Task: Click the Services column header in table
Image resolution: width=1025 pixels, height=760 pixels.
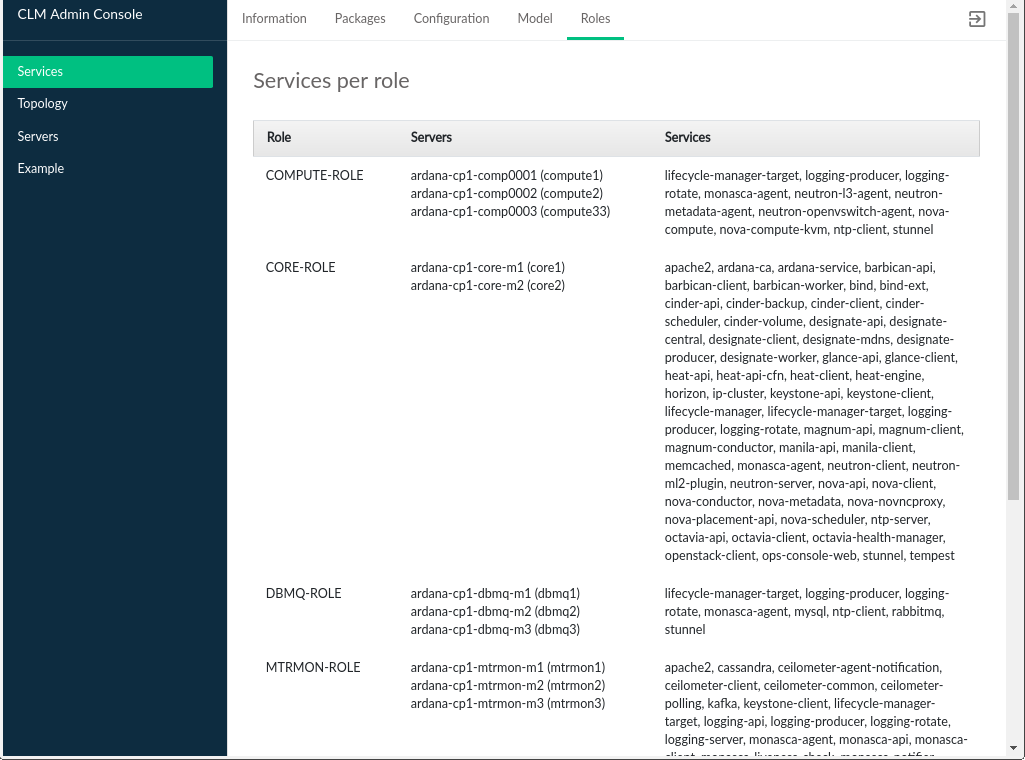Action: [x=687, y=138]
